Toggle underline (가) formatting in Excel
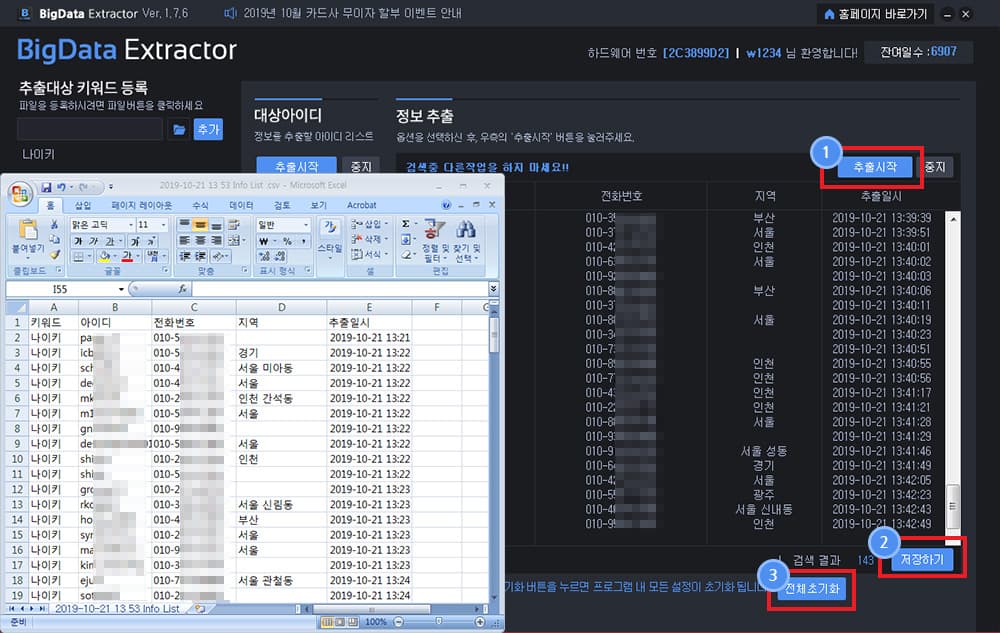Image resolution: width=1000 pixels, height=633 pixels. [x=110, y=241]
